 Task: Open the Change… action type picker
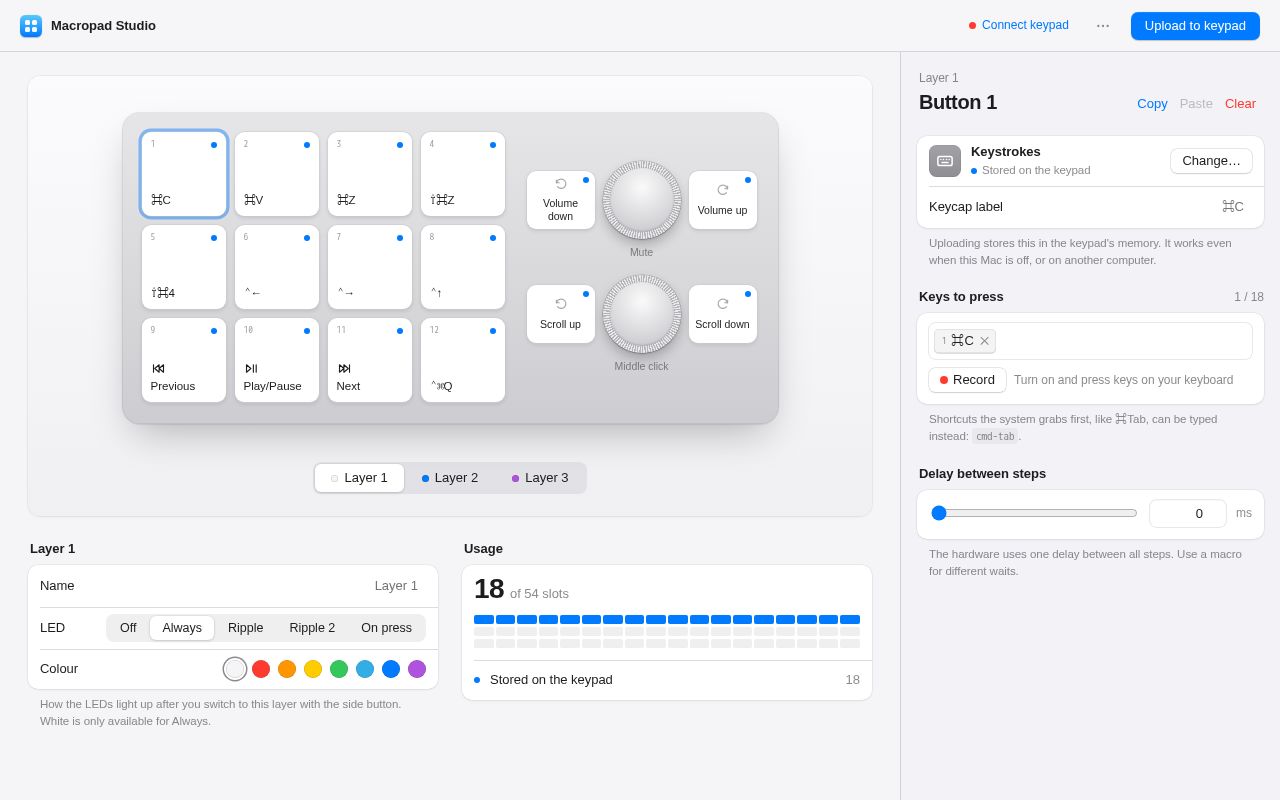tap(1211, 161)
